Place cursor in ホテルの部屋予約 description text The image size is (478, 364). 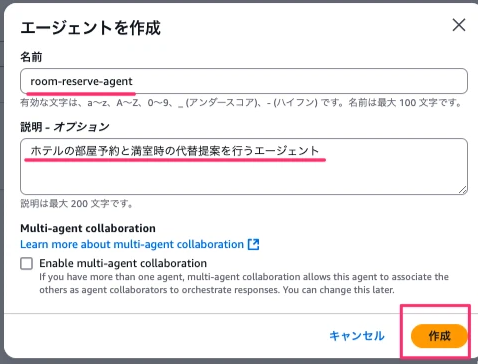pos(175,151)
